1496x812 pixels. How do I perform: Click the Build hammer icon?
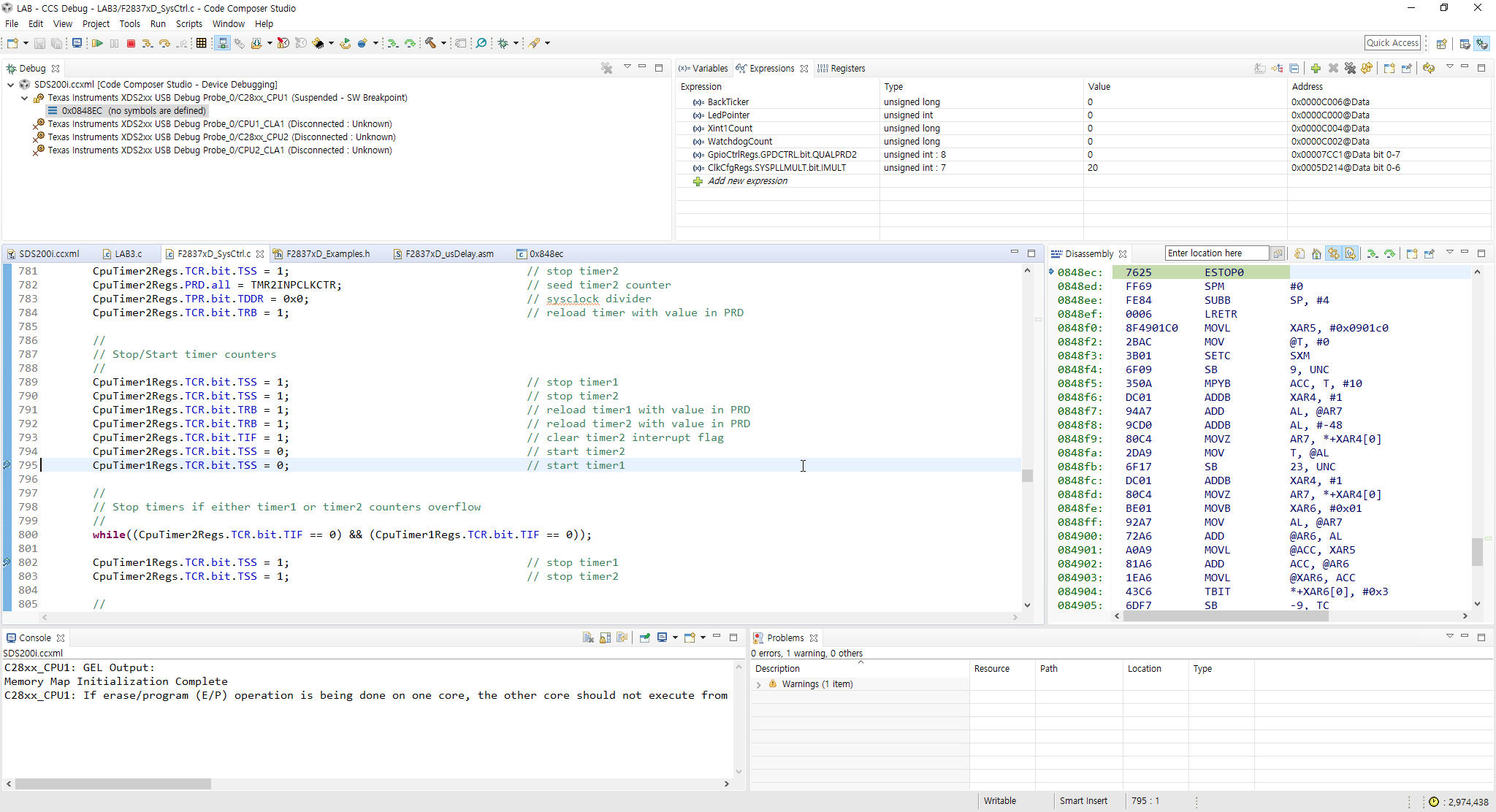pos(431,44)
